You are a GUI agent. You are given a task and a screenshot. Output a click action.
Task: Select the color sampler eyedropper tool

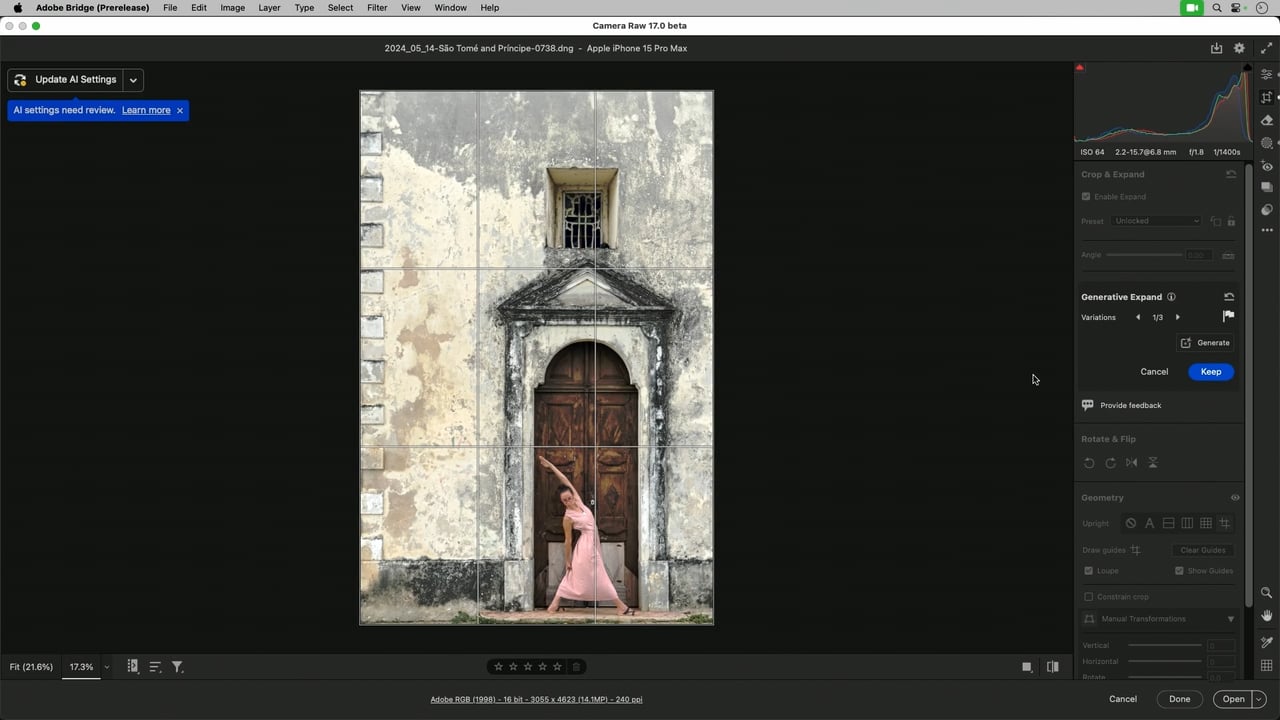[1267, 643]
